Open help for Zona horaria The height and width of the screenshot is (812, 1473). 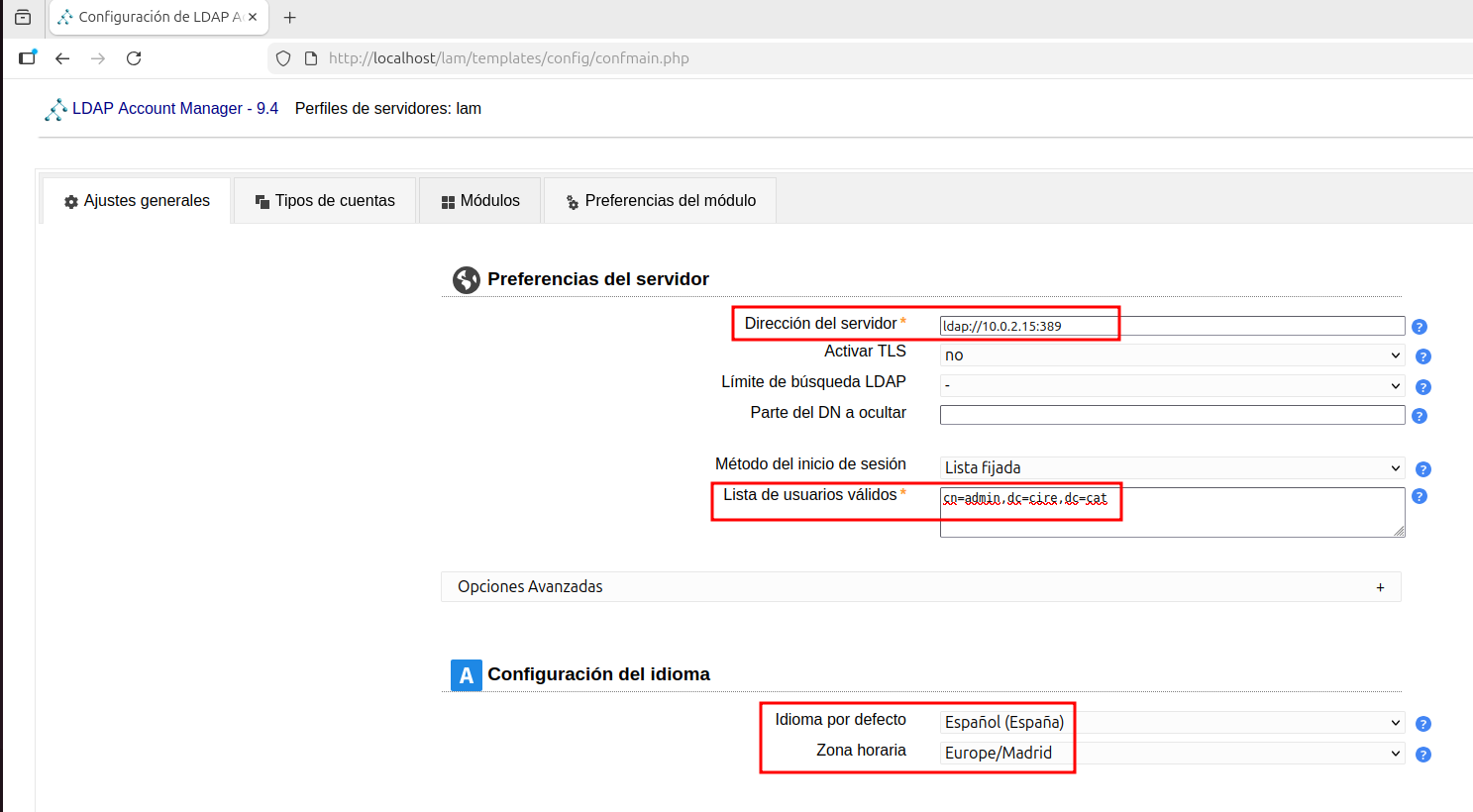pos(1422,754)
